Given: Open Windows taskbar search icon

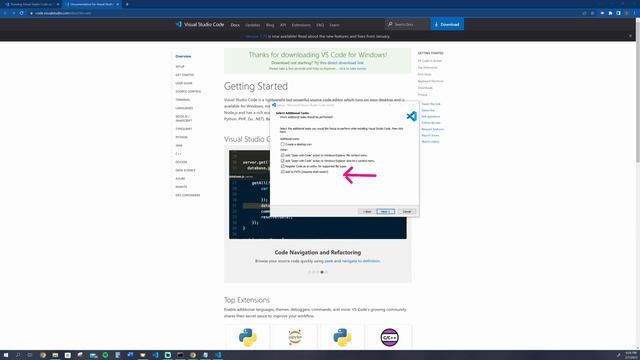Looking at the screenshot, I should coord(18,355).
